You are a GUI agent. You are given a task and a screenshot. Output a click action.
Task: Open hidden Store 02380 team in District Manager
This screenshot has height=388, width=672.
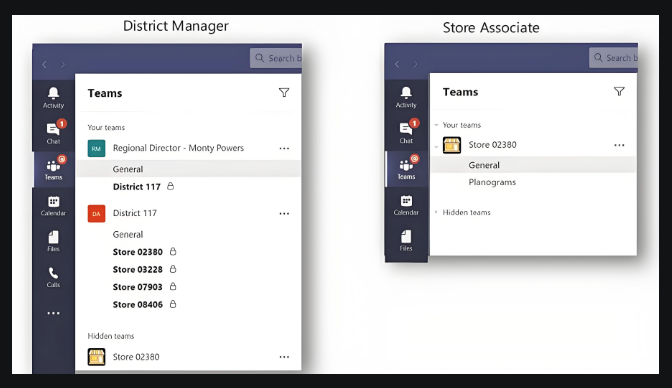click(136, 357)
